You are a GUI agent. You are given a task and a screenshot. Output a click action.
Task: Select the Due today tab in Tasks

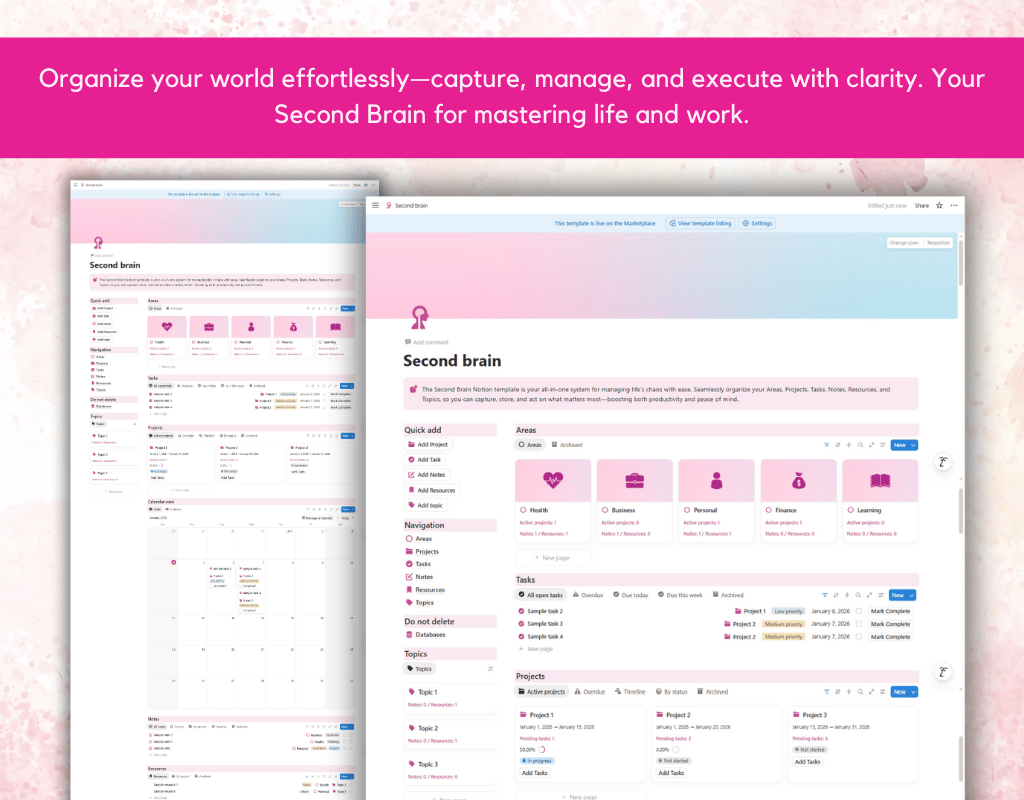click(x=630, y=595)
